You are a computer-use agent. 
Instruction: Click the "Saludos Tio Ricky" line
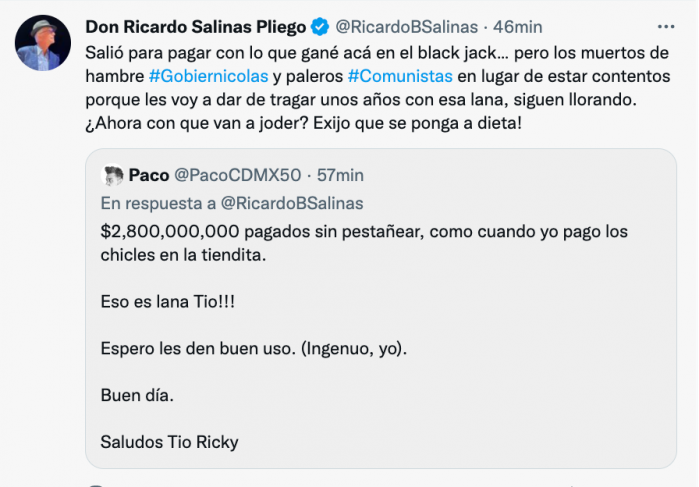point(170,441)
